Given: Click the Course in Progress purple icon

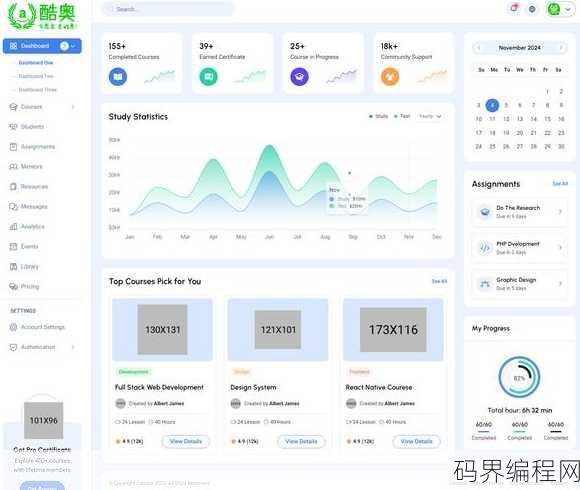Looking at the screenshot, I should 299,77.
